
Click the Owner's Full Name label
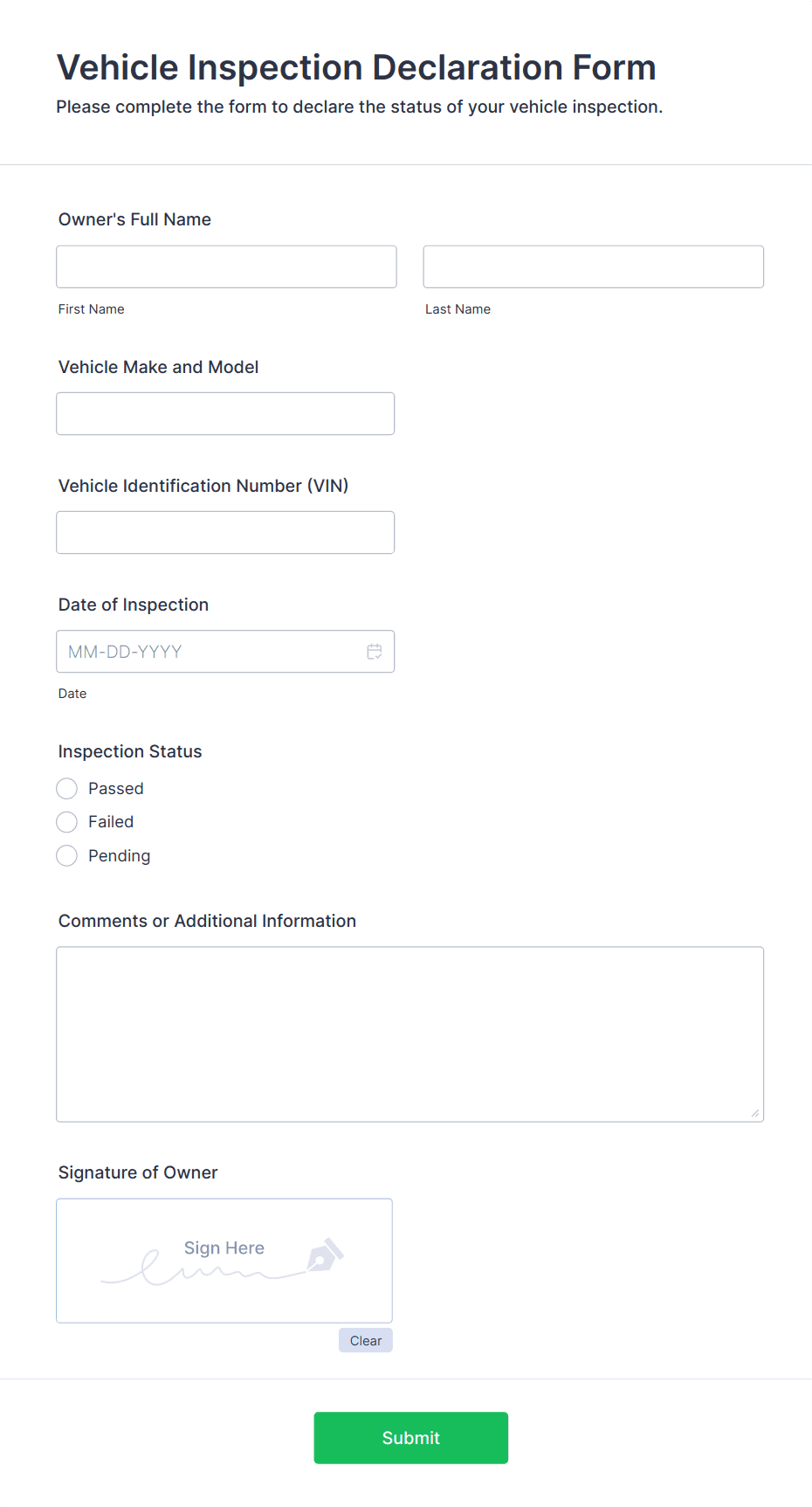[x=134, y=219]
